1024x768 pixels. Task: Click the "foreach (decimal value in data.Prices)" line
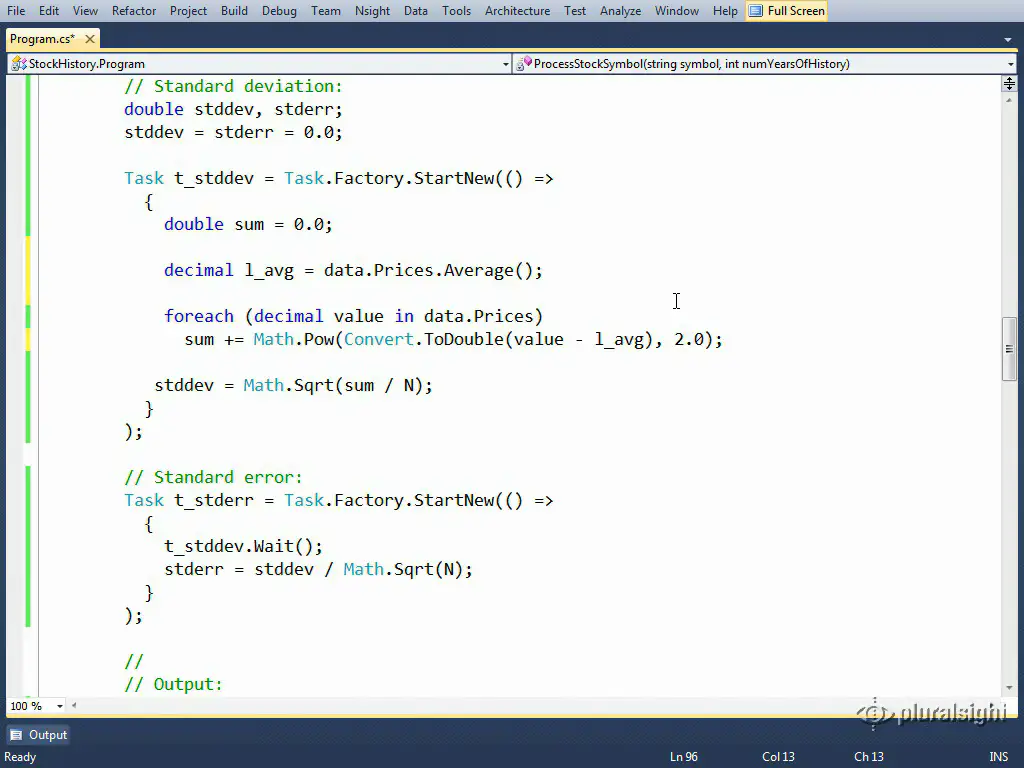pos(353,316)
